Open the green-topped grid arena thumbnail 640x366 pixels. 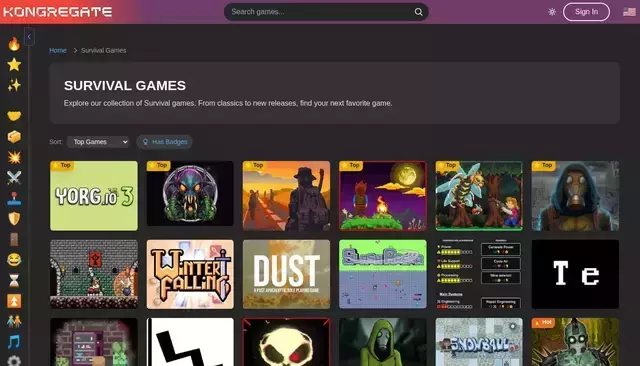(383, 274)
